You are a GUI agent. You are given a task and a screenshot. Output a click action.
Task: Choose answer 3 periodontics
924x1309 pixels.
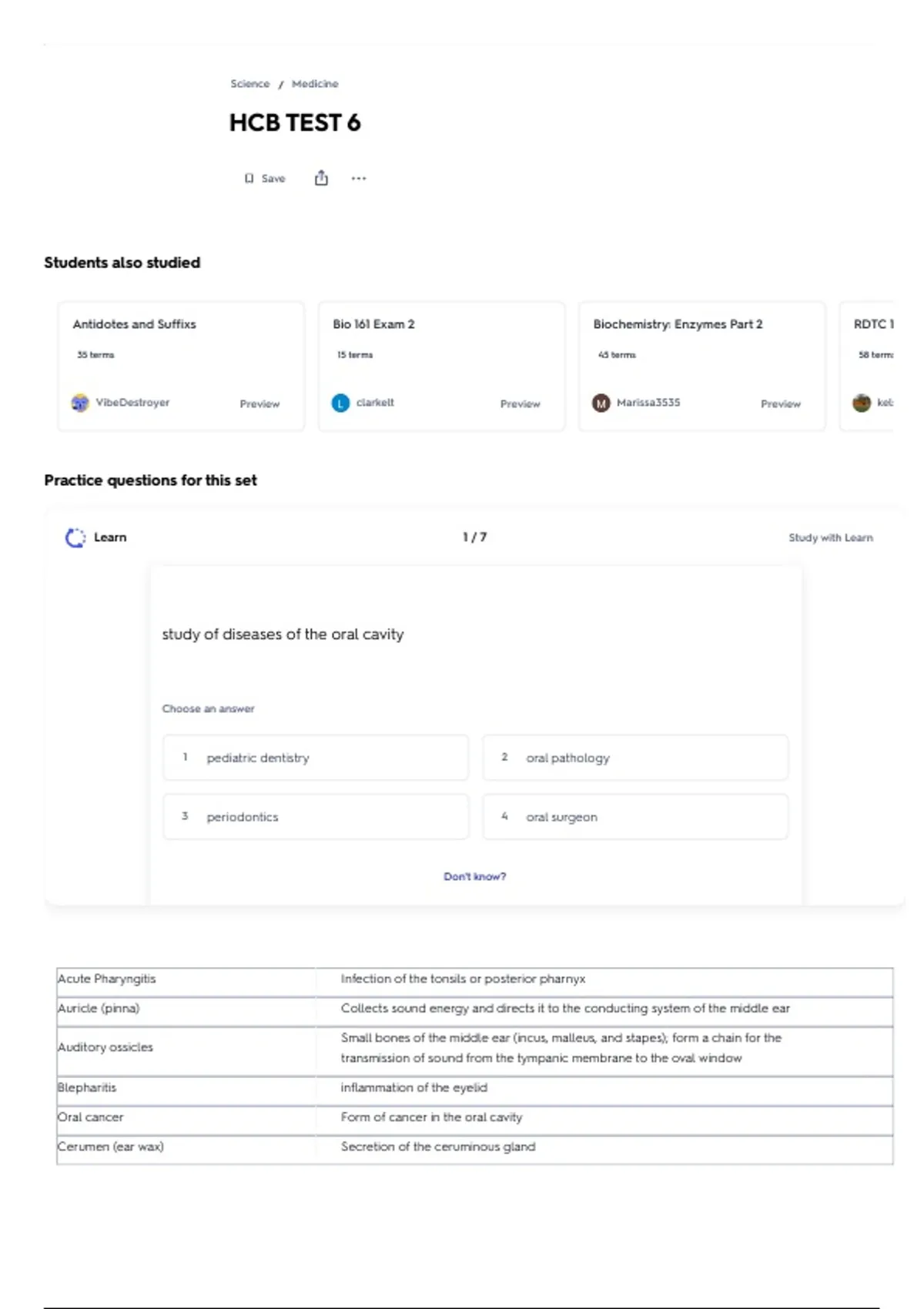tap(316, 817)
